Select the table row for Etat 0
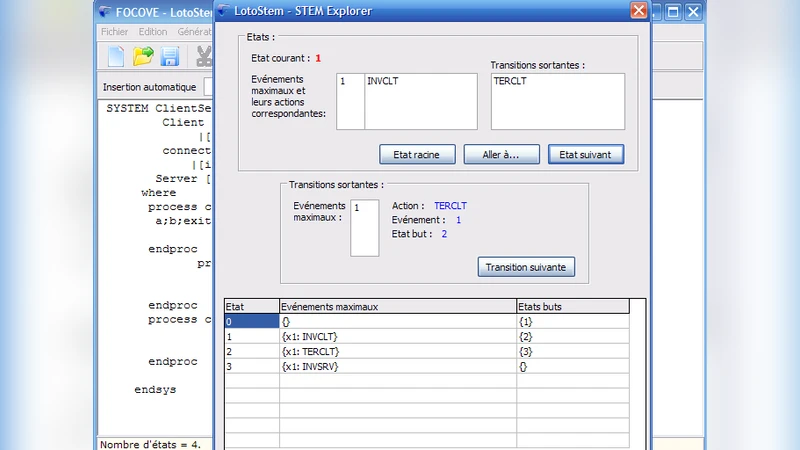Viewport: 800px width, 450px height. pos(251,322)
